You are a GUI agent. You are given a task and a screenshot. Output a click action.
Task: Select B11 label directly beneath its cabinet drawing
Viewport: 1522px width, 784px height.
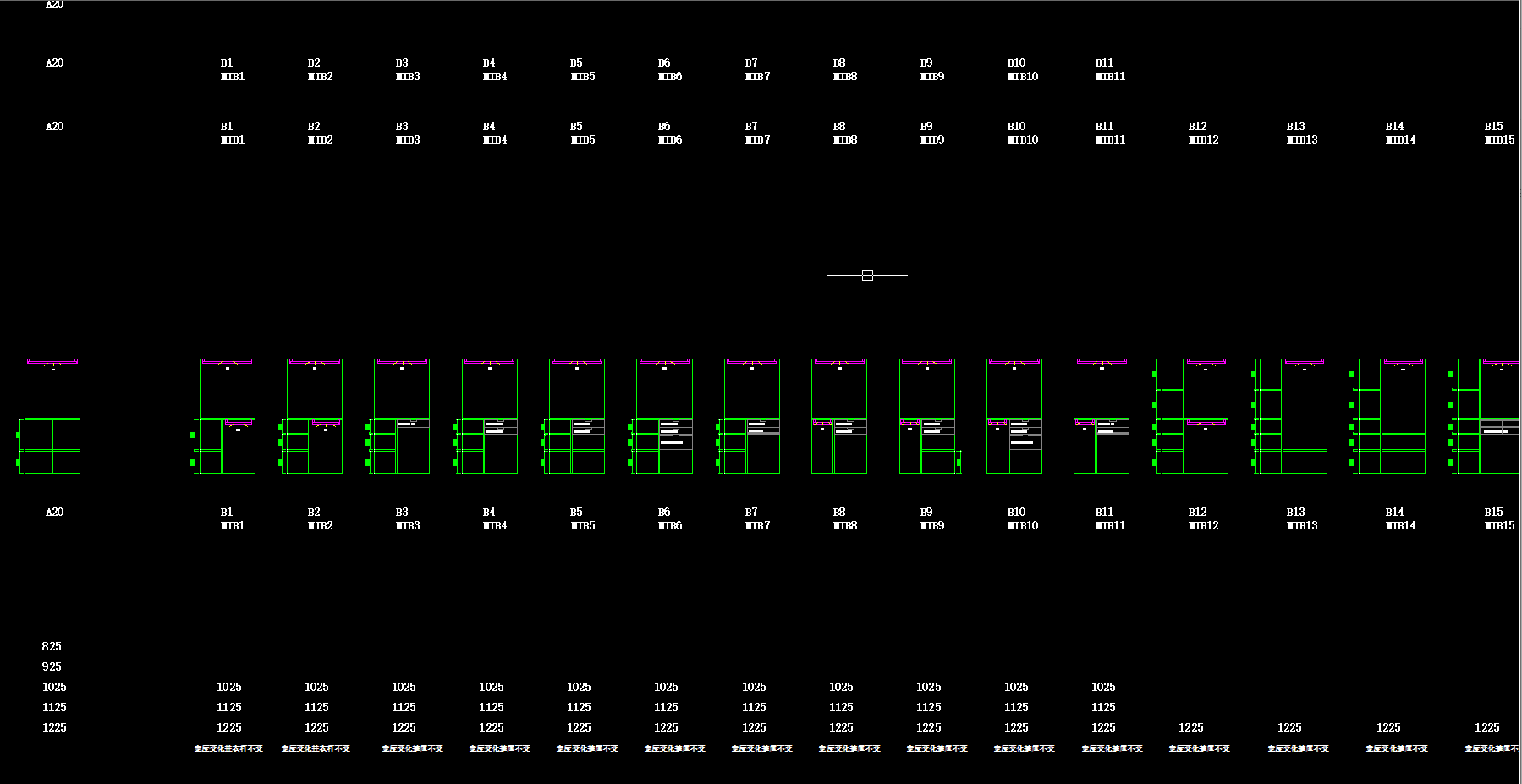1104,513
